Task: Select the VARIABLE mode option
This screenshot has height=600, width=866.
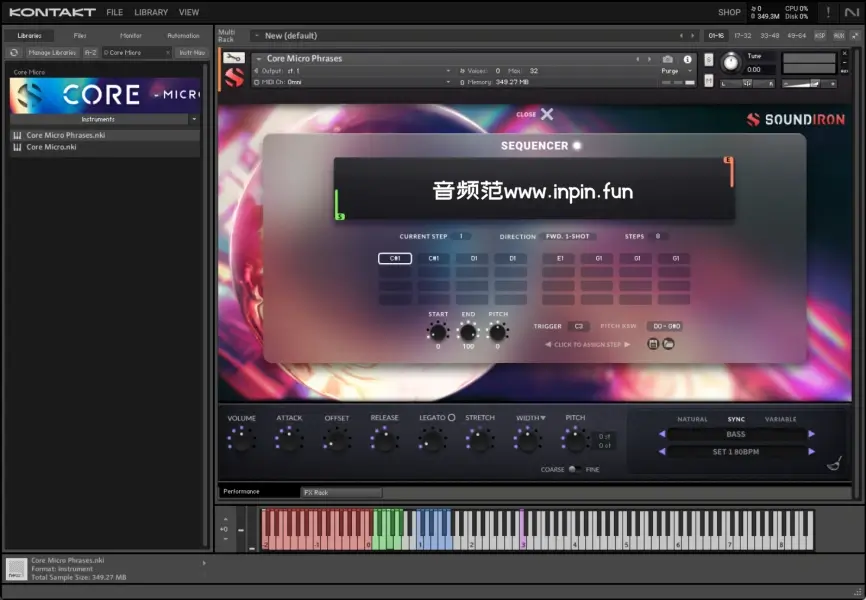Action: (781, 419)
